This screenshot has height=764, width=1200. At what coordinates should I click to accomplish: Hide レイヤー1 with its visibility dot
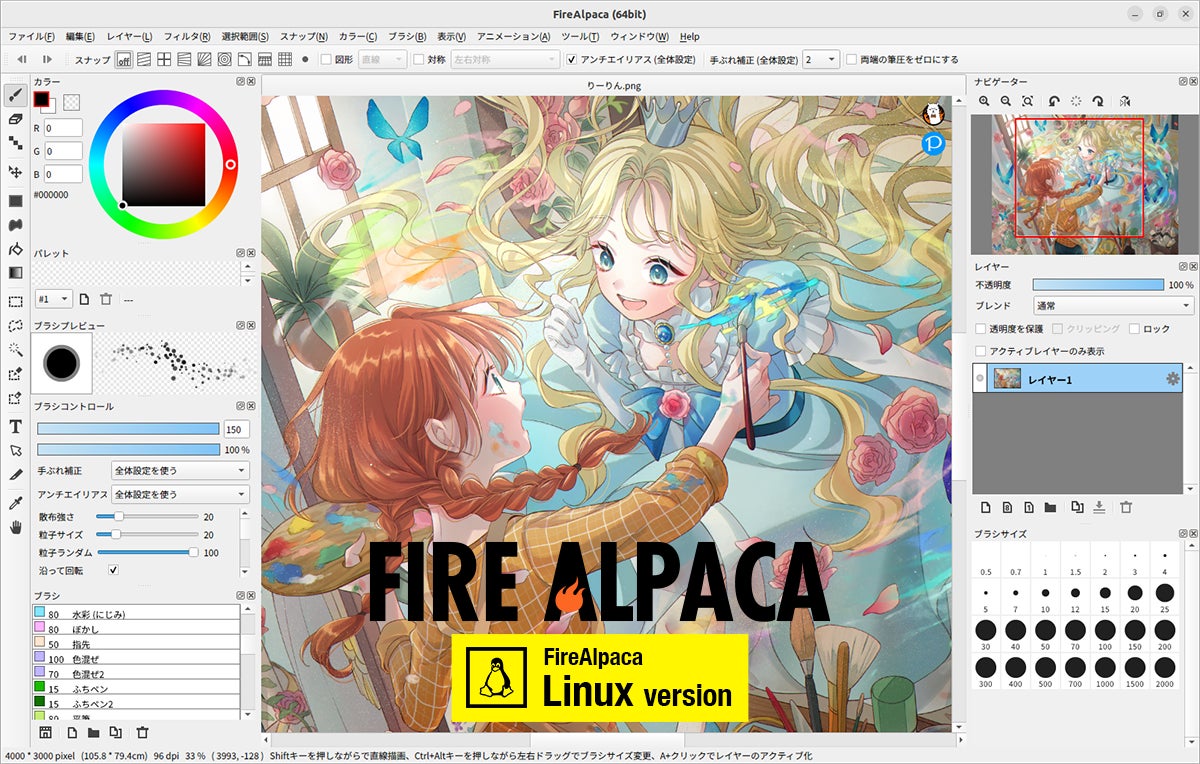(x=981, y=379)
